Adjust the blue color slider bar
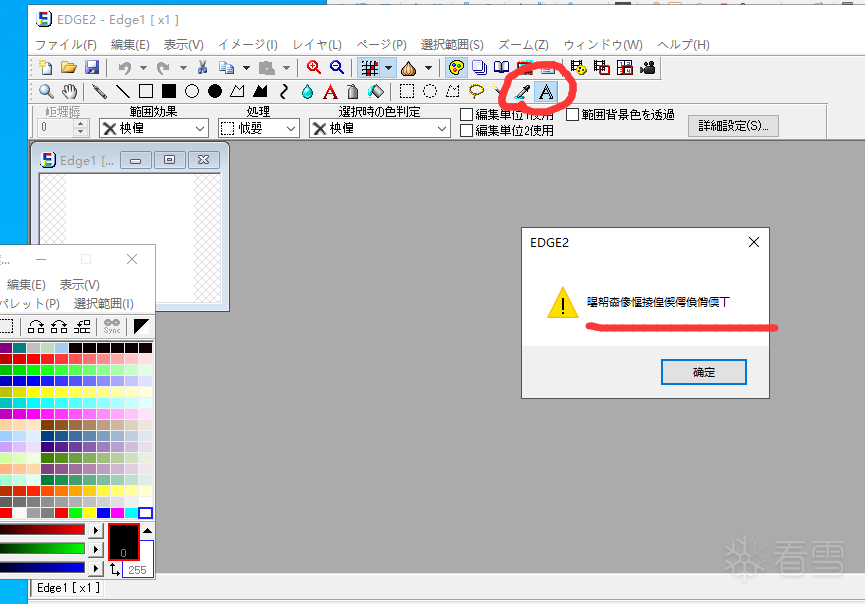The height and width of the screenshot is (604, 865). coord(42,568)
